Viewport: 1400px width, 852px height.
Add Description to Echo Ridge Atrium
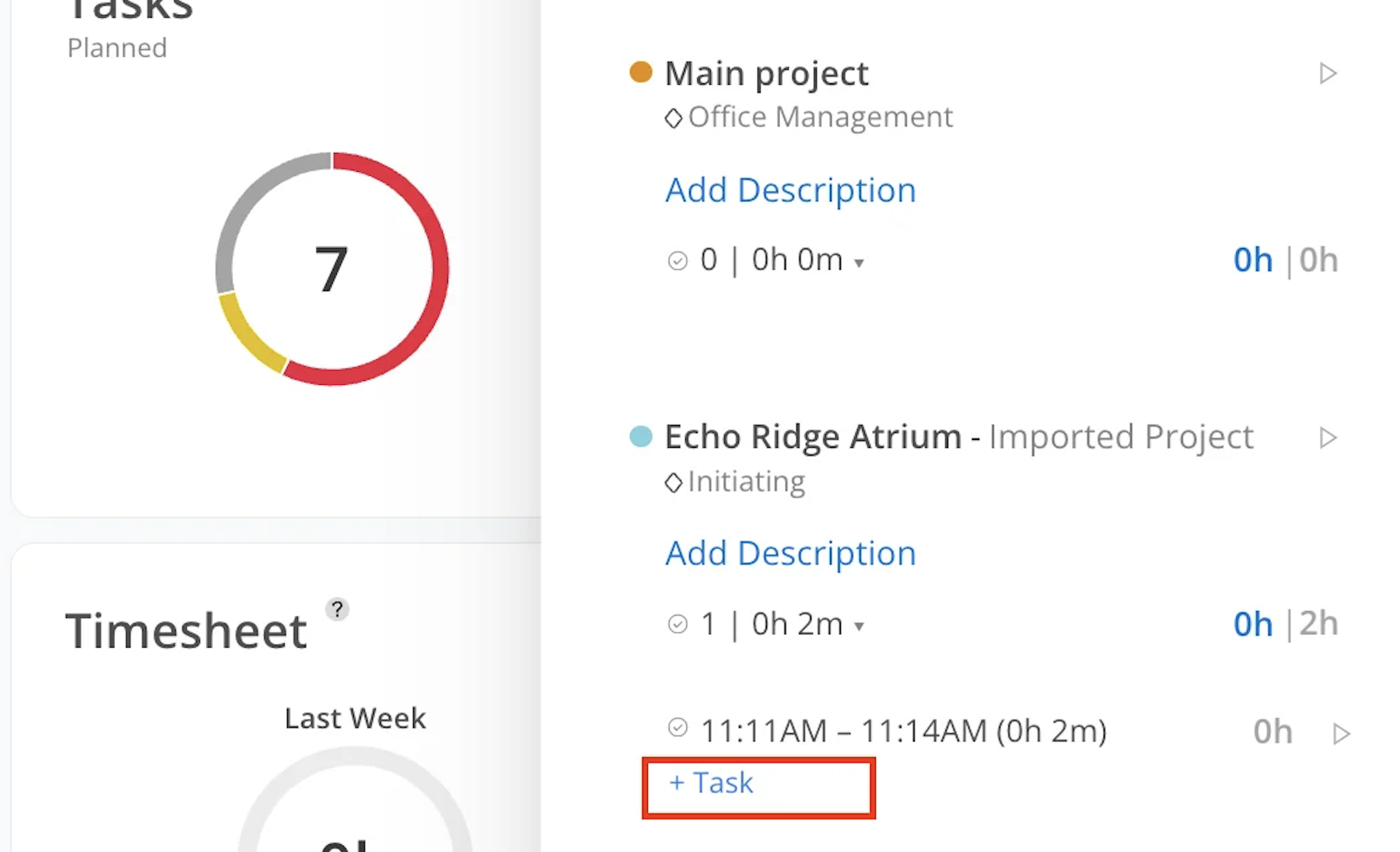[790, 553]
